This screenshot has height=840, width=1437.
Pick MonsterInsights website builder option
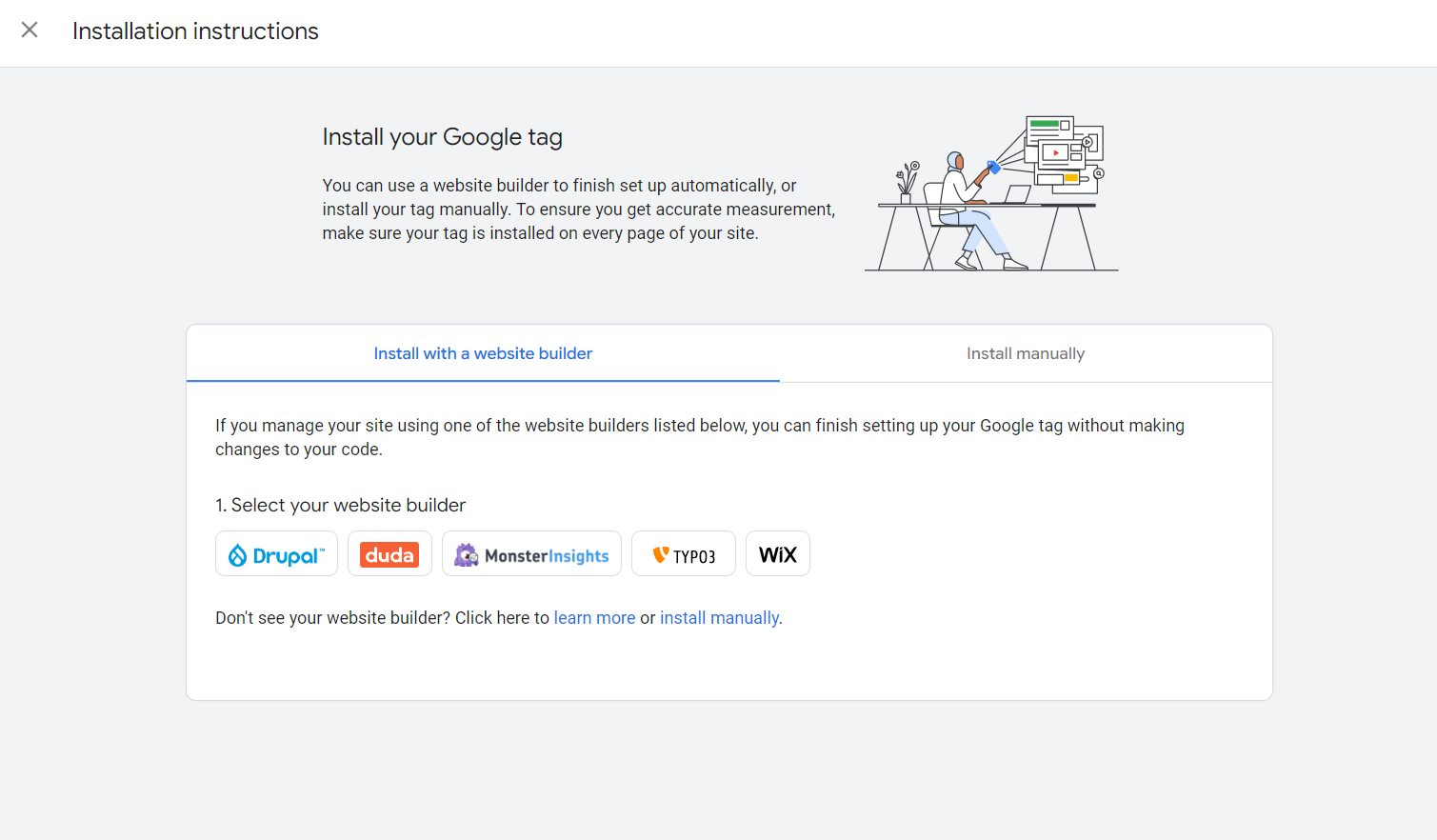pos(531,554)
